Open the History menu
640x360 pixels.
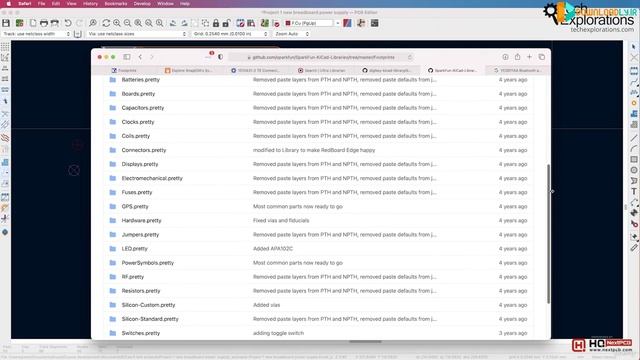[90, 4]
